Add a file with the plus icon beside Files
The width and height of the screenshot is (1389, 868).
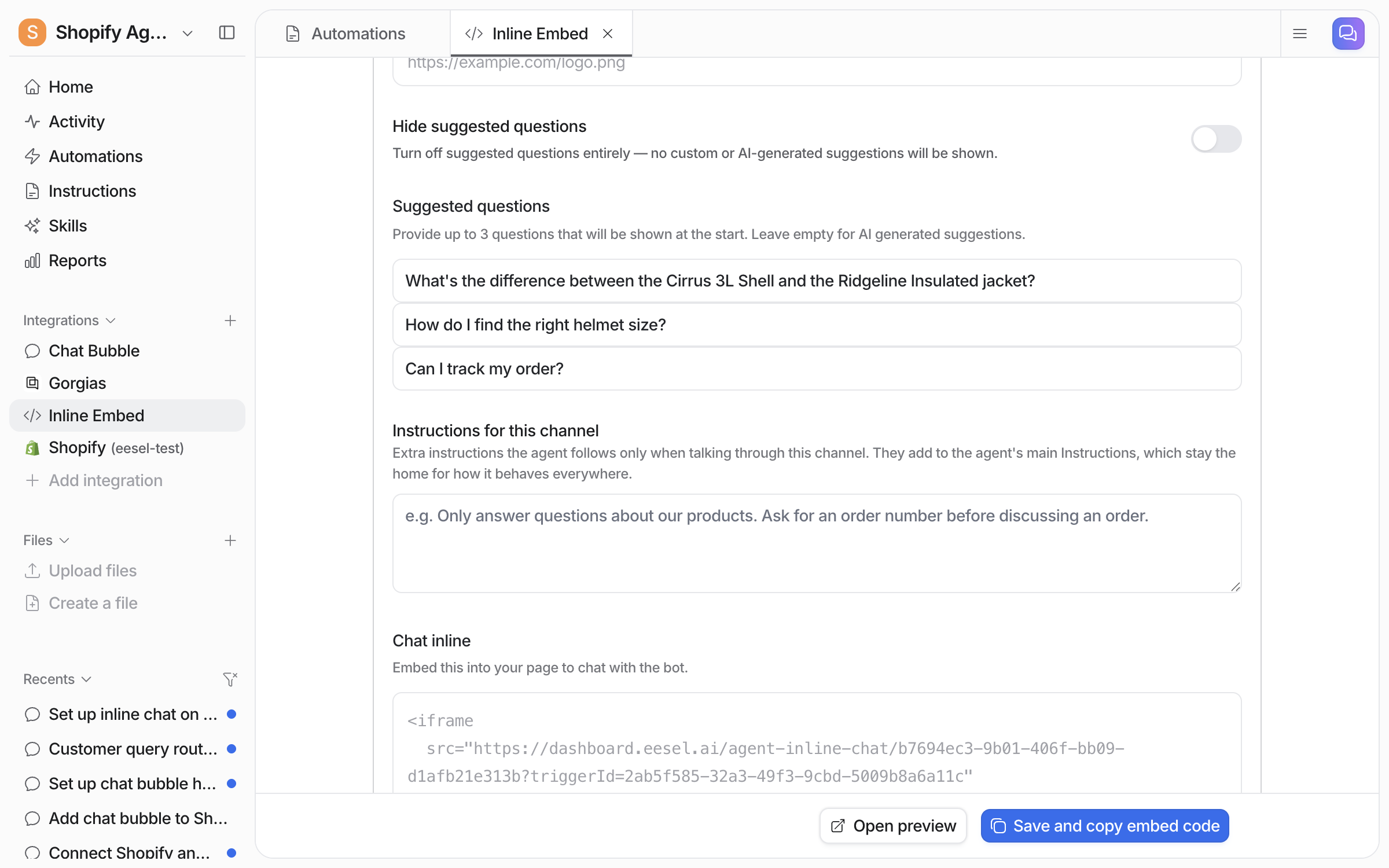pos(230,540)
